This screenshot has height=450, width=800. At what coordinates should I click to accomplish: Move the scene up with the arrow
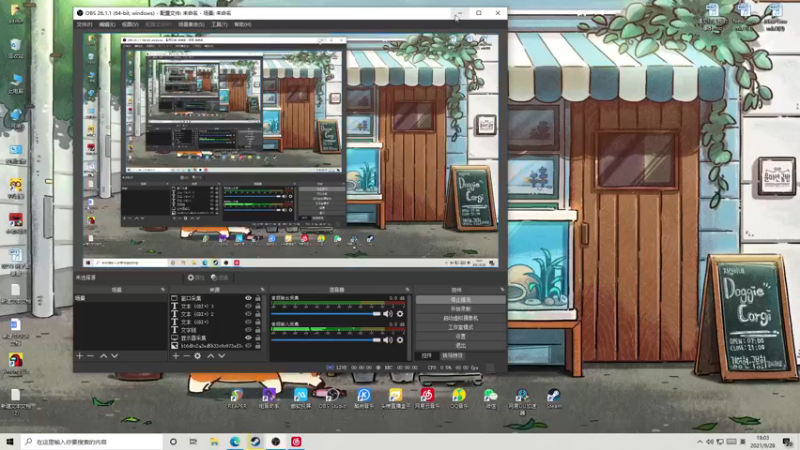104,356
